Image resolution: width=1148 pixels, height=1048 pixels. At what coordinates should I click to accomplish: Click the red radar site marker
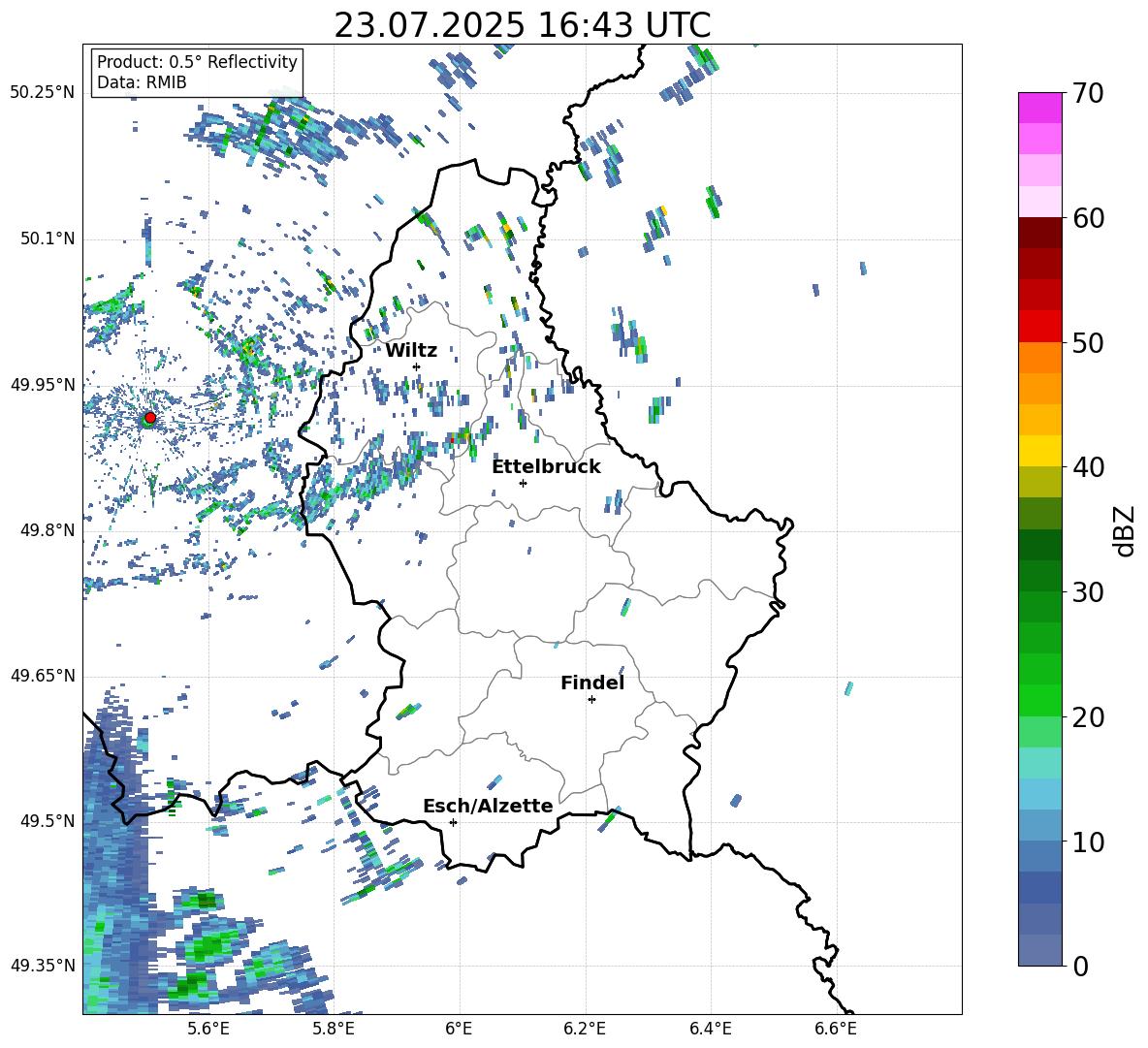149,418
